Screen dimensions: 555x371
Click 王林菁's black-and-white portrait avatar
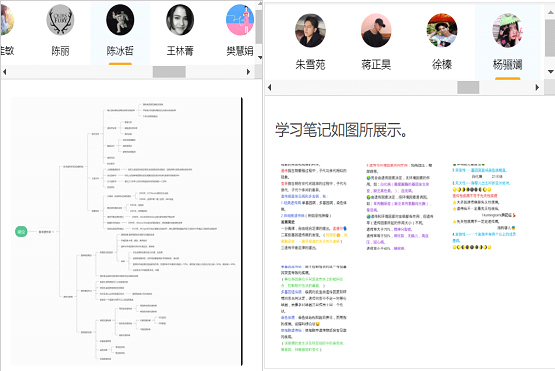click(x=180, y=20)
